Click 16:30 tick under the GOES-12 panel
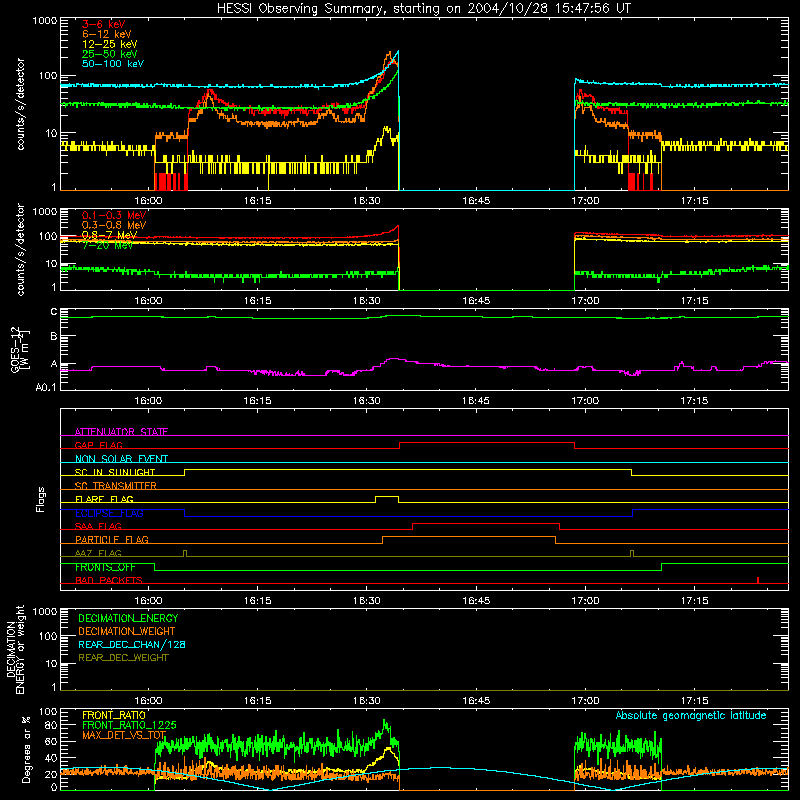This screenshot has height=800, width=800. pos(366,401)
